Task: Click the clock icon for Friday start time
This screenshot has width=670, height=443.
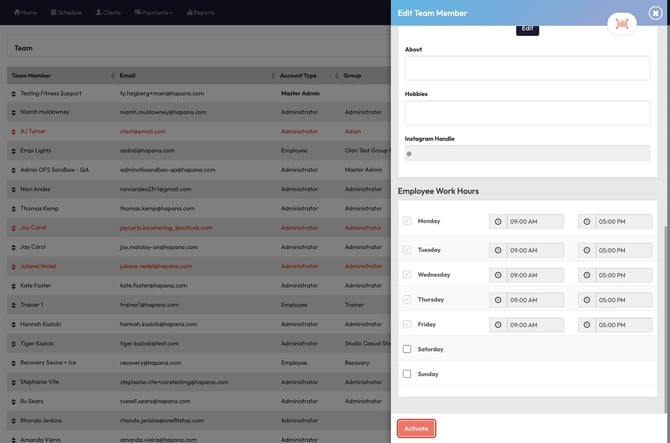Action: (x=497, y=325)
